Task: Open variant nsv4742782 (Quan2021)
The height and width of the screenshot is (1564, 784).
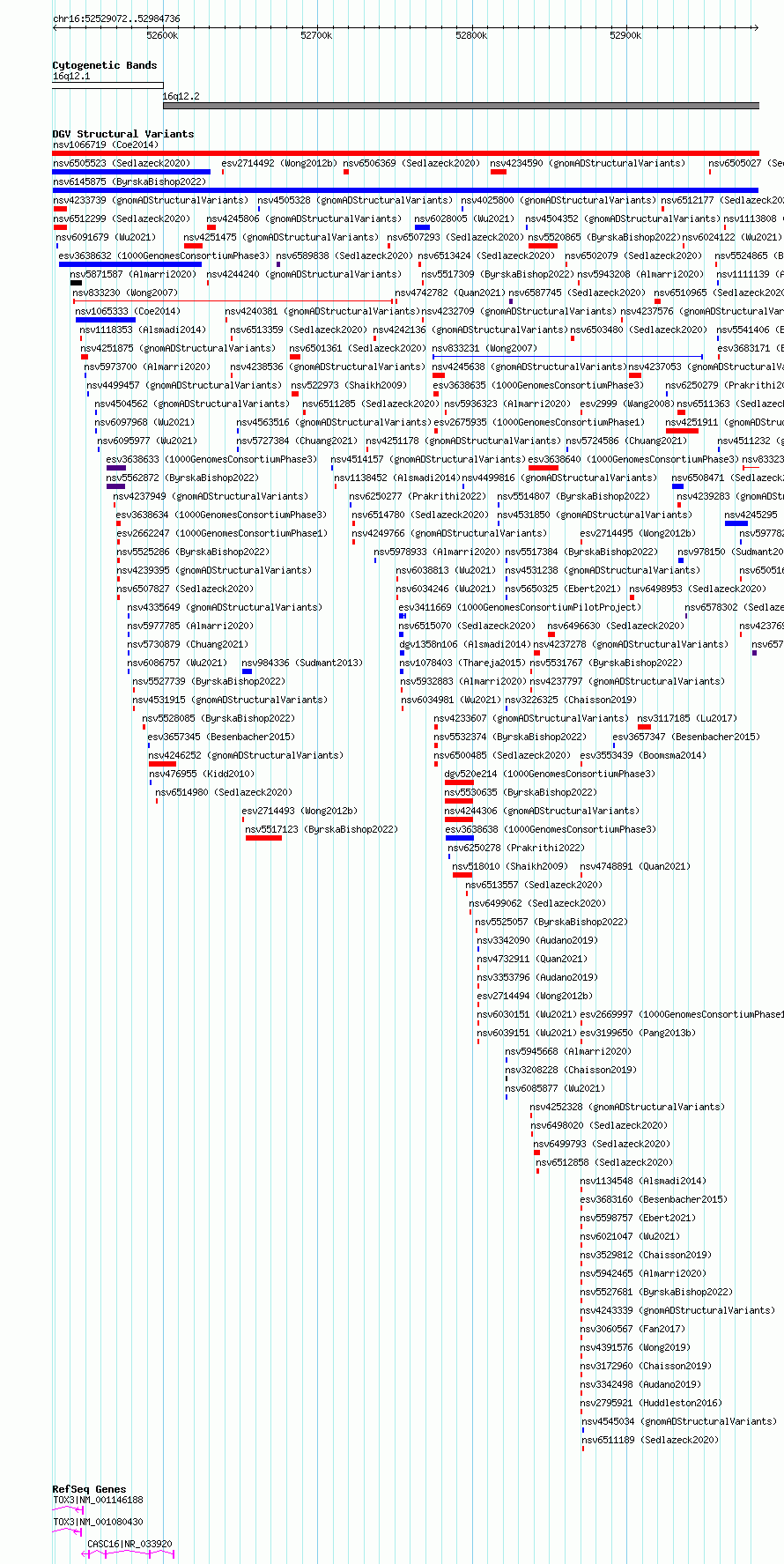Action: tap(450, 293)
